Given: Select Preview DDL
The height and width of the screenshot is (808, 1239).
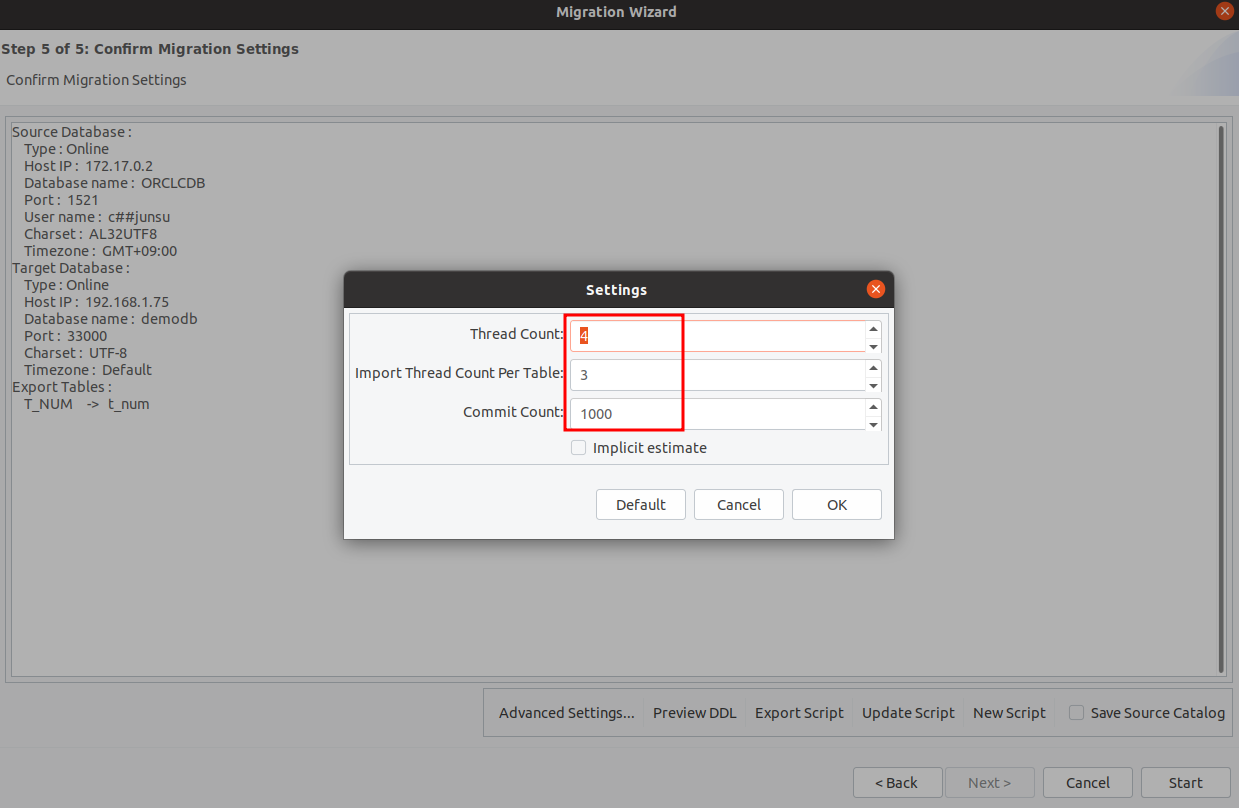Looking at the screenshot, I should pyautogui.click(x=694, y=713).
